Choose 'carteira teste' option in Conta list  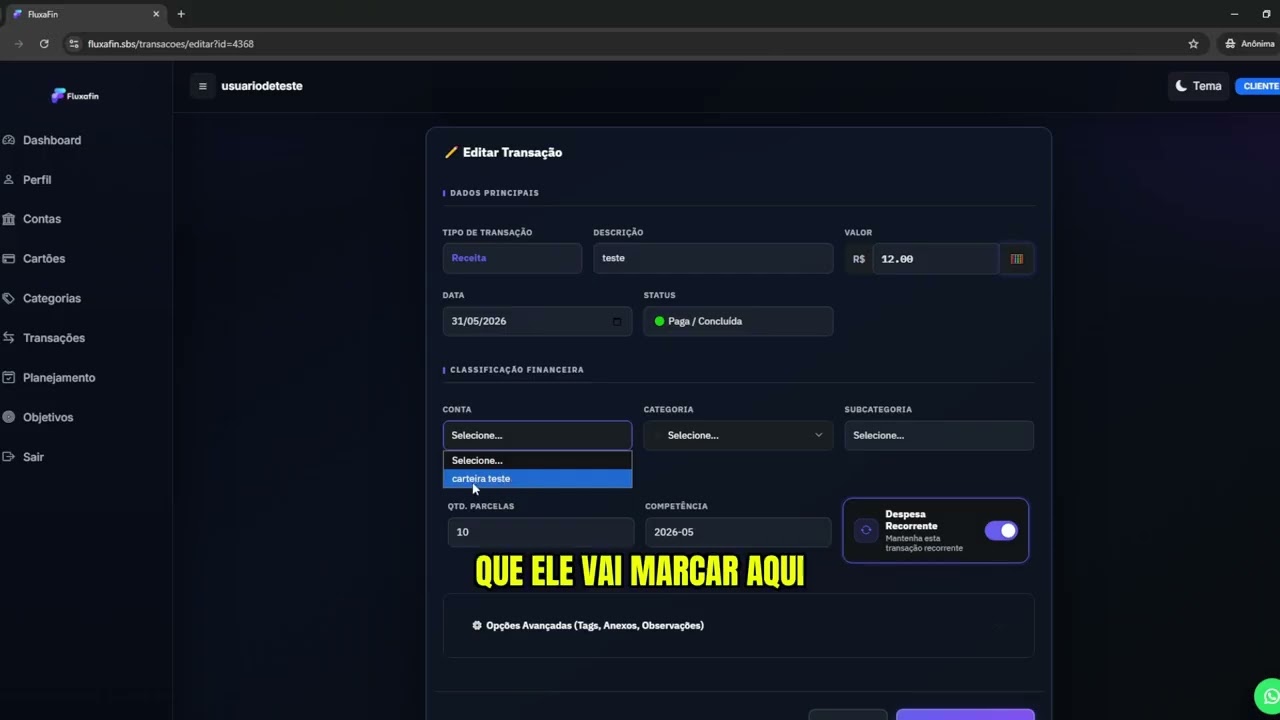point(537,479)
